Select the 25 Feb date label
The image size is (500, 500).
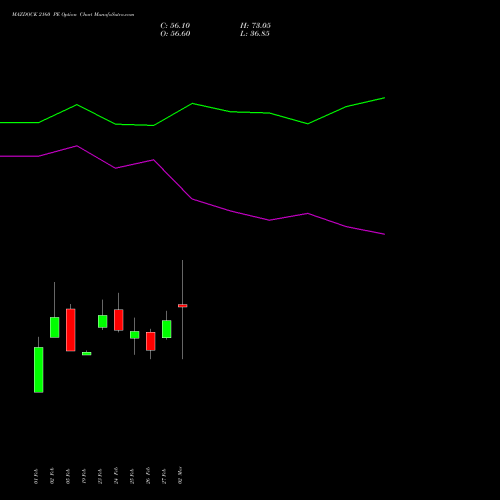click(132, 476)
